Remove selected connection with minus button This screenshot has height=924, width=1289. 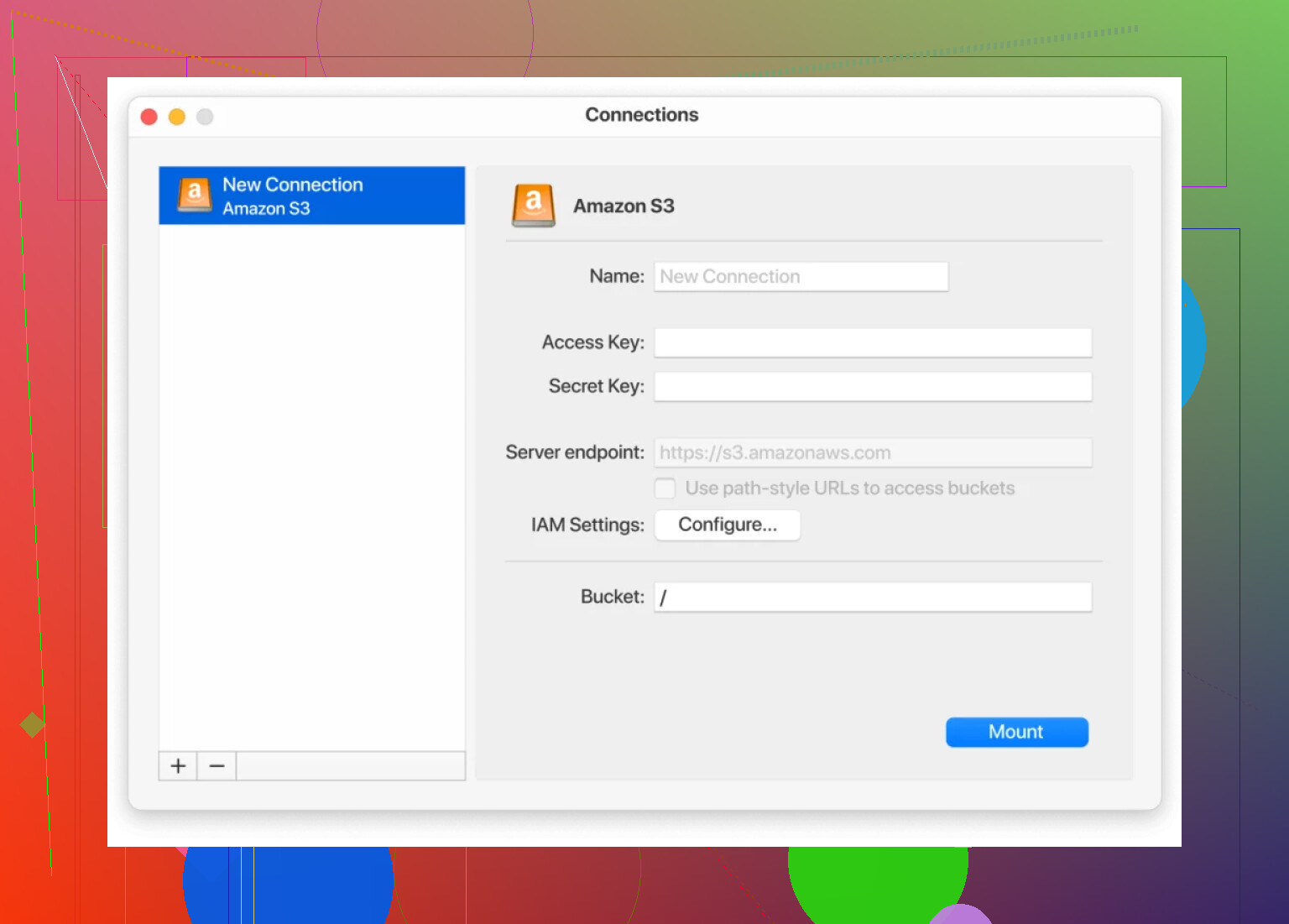[x=217, y=766]
